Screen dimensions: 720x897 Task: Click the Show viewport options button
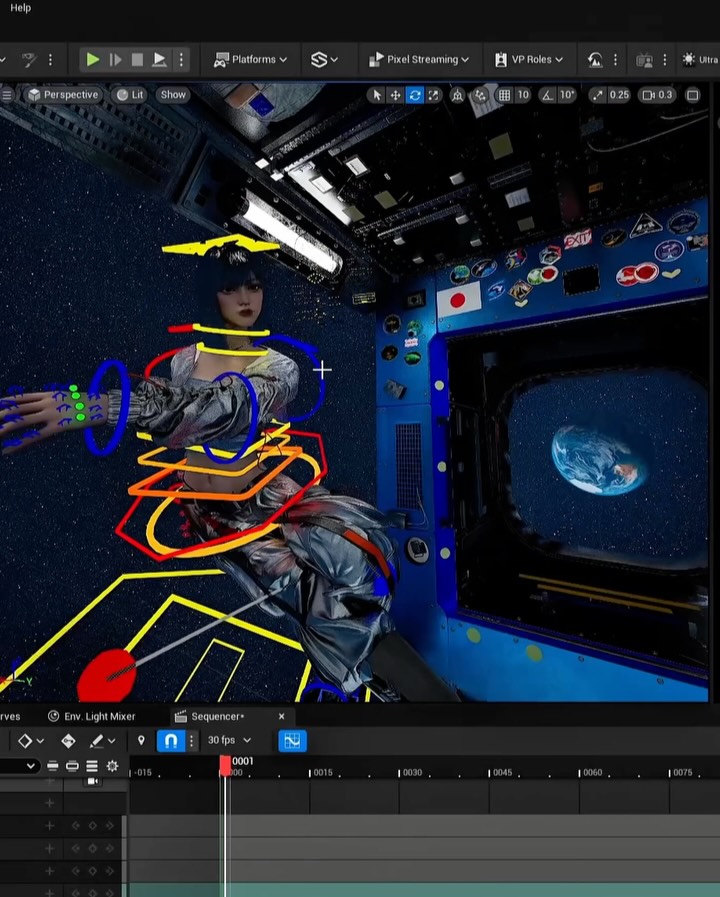click(173, 95)
